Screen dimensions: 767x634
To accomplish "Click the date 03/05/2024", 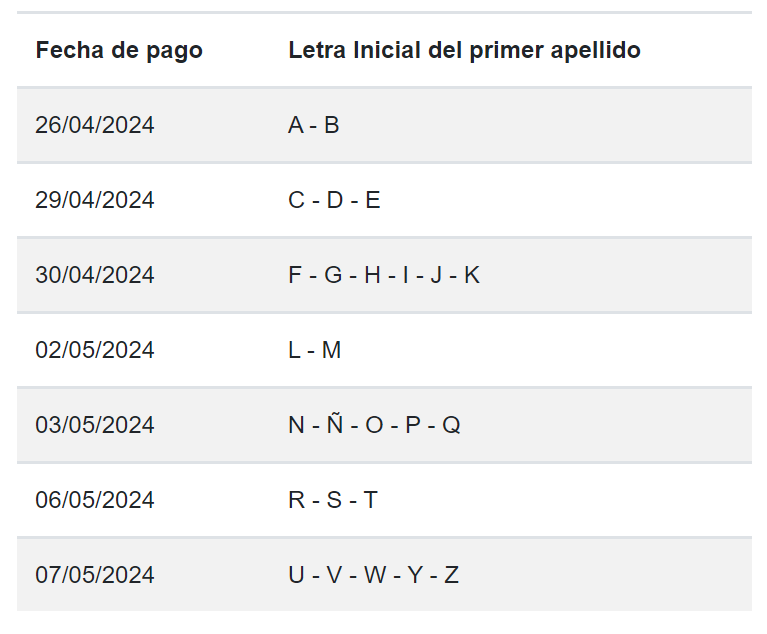I will pos(95,425).
